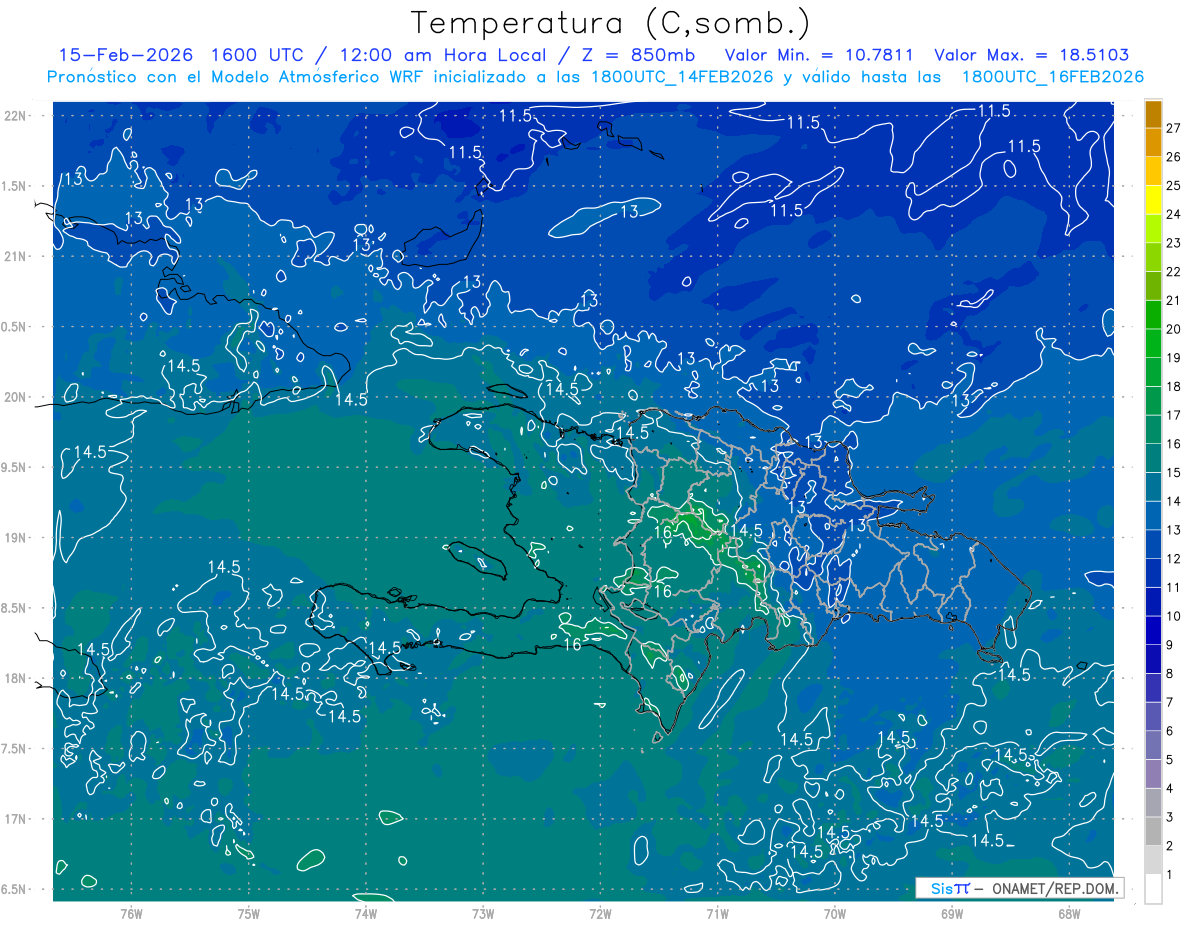Screen dimensions: 1200x927
Task: Click the "18N" latitude axis label
Action: 16,678
